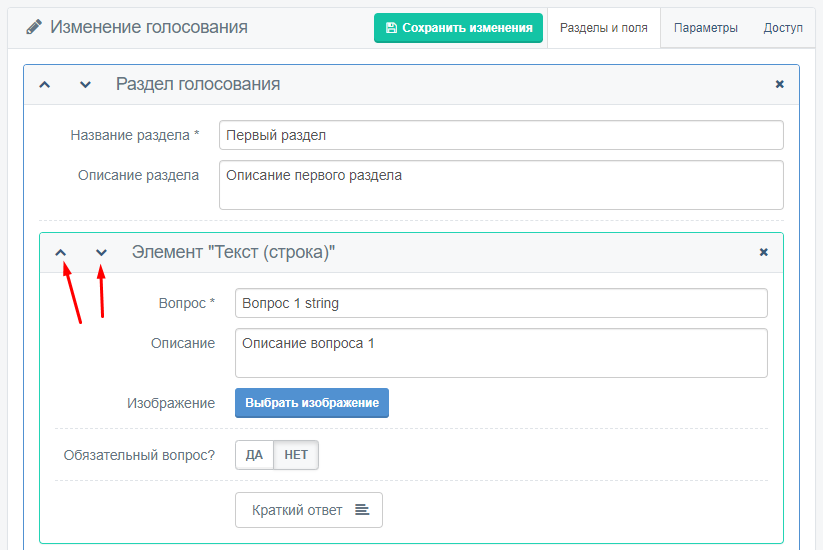Click the 'Название раздела *' label
Image resolution: width=823 pixels, height=550 pixels.
coord(135,135)
